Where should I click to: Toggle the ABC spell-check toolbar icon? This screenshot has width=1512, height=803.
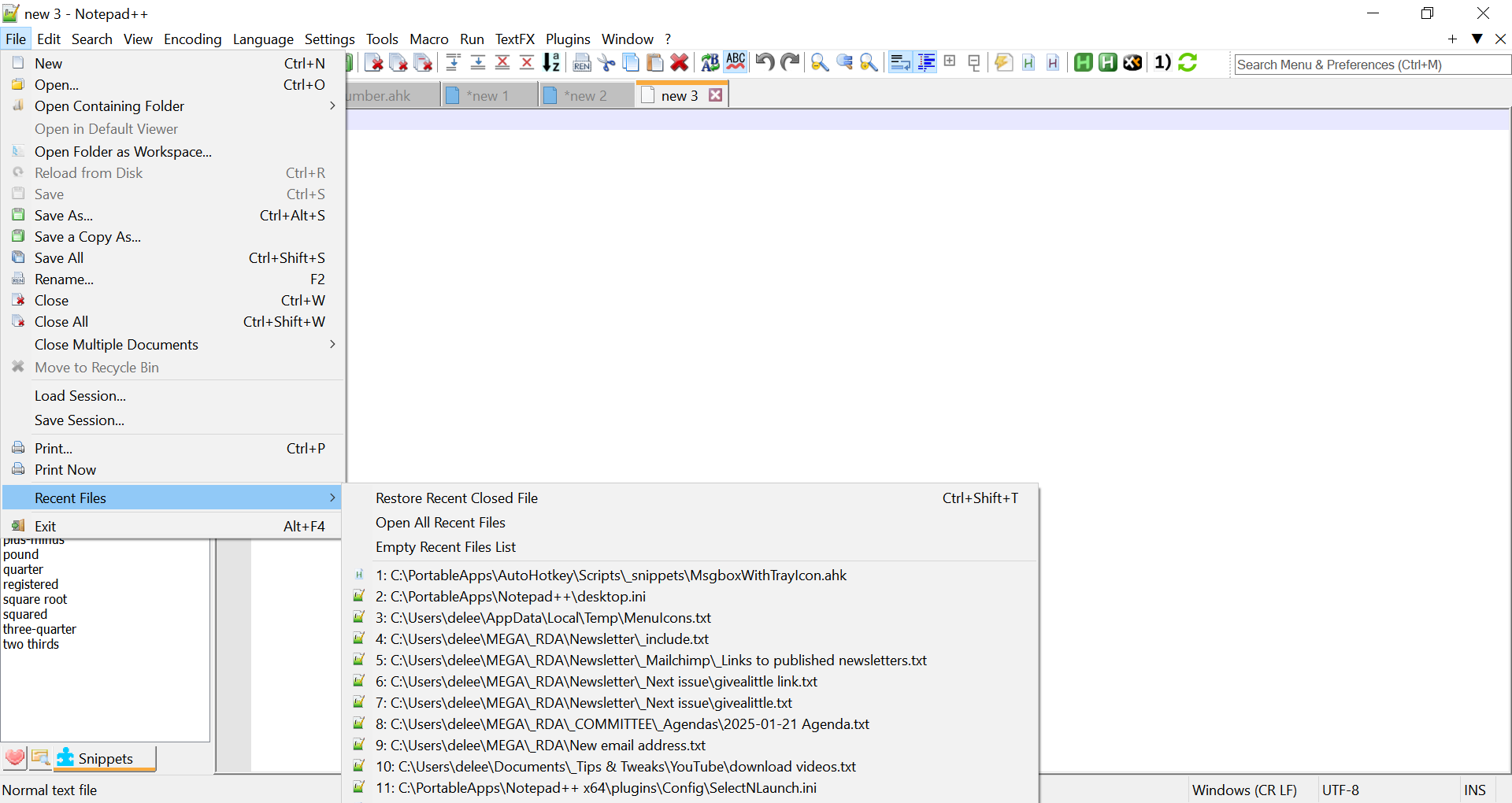(x=736, y=62)
